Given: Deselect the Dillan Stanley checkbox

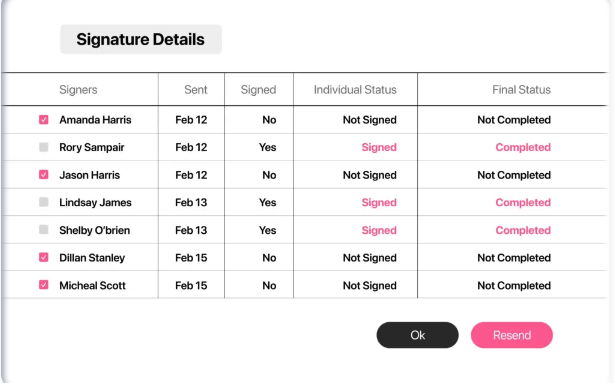Looking at the screenshot, I should tap(43, 257).
